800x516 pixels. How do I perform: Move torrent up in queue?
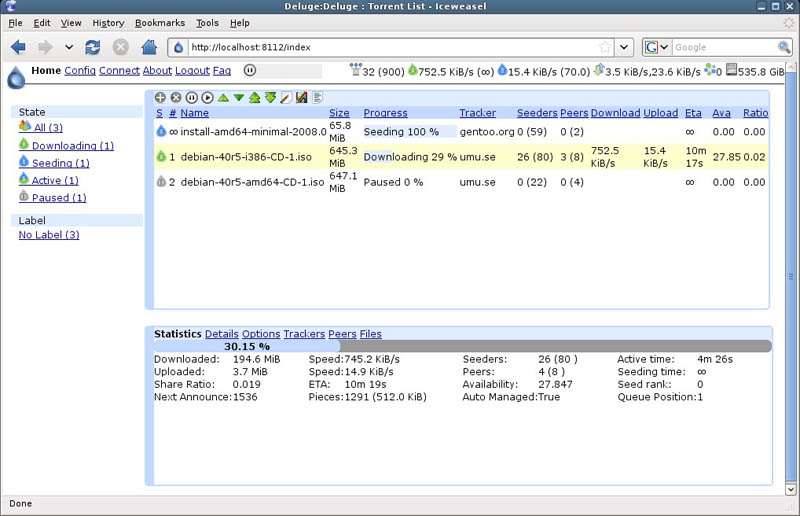pos(223,97)
